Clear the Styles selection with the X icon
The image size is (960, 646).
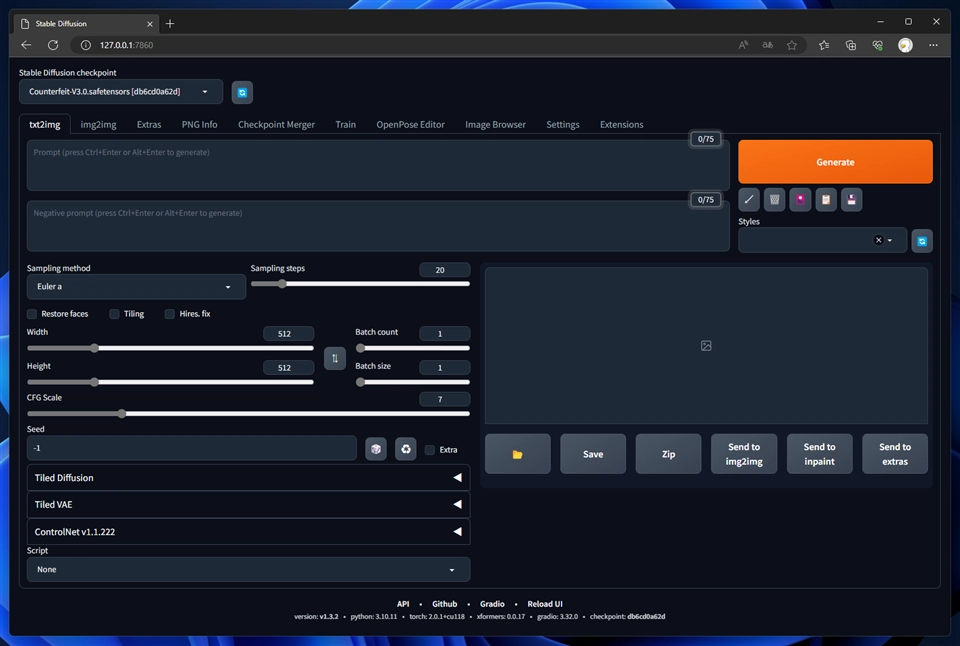click(x=879, y=240)
